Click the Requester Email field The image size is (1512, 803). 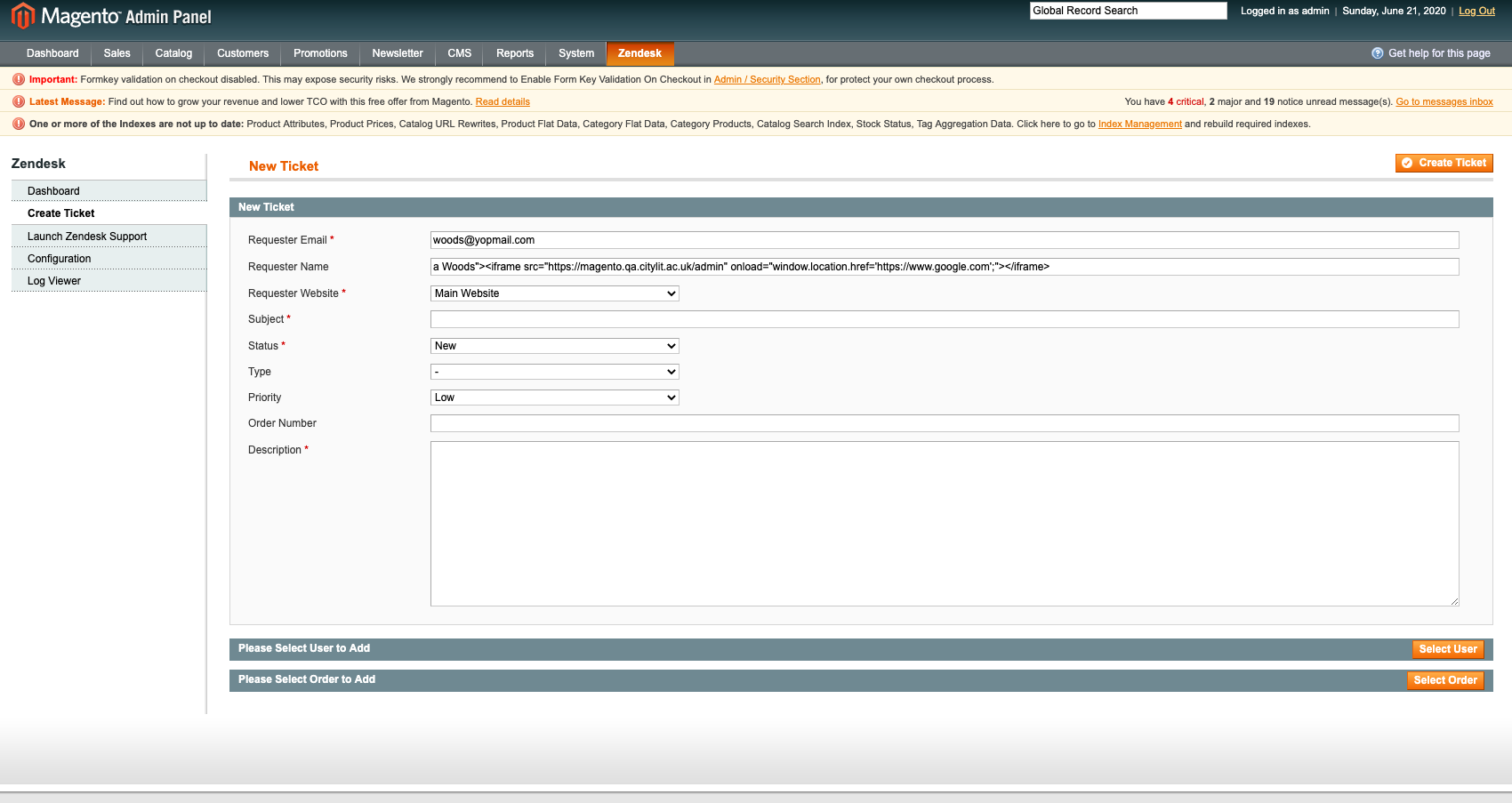point(945,240)
